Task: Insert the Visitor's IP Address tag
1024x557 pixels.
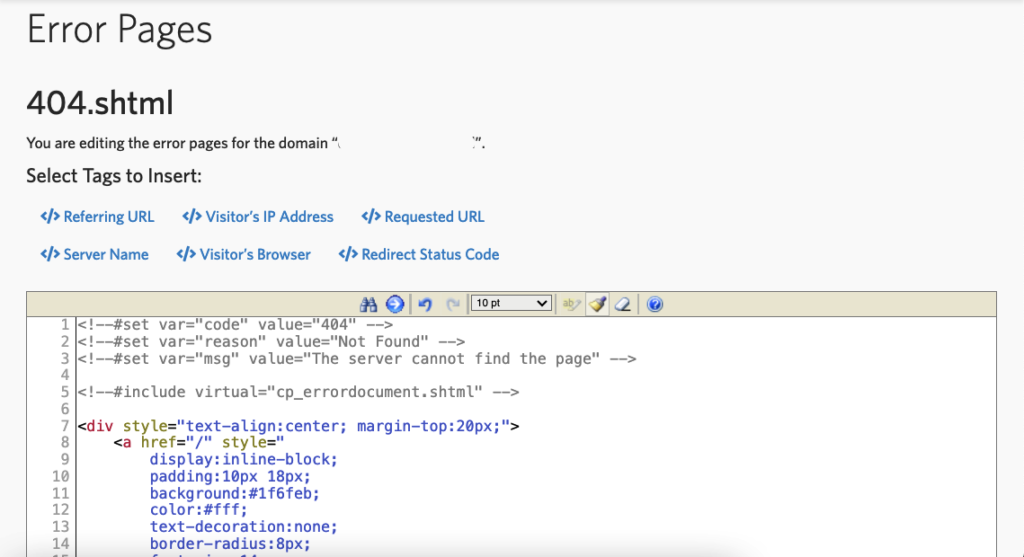Action: click(258, 217)
